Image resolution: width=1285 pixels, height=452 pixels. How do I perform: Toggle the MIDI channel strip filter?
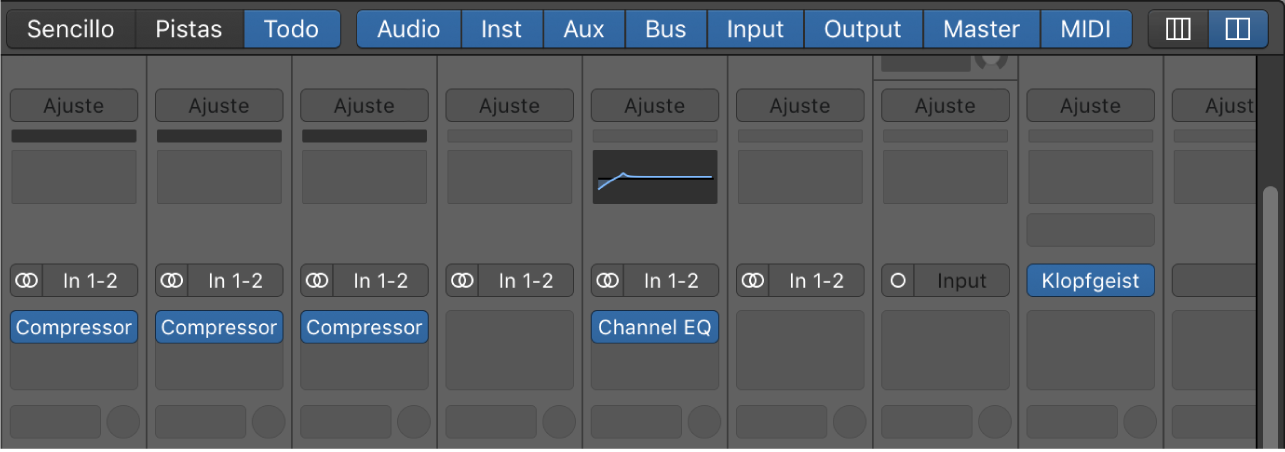[1086, 29]
